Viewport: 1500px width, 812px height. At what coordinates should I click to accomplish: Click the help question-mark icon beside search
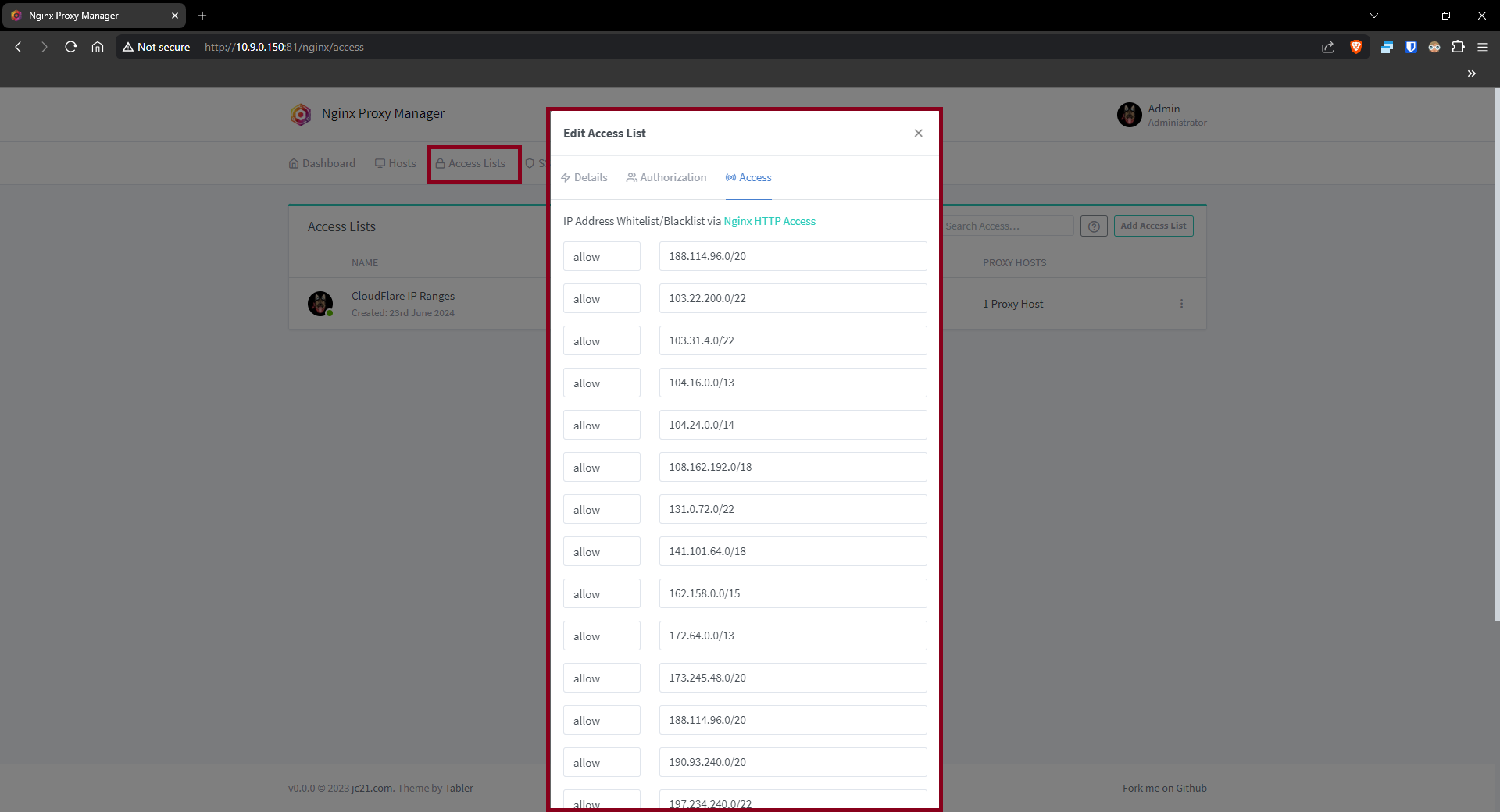(1093, 226)
